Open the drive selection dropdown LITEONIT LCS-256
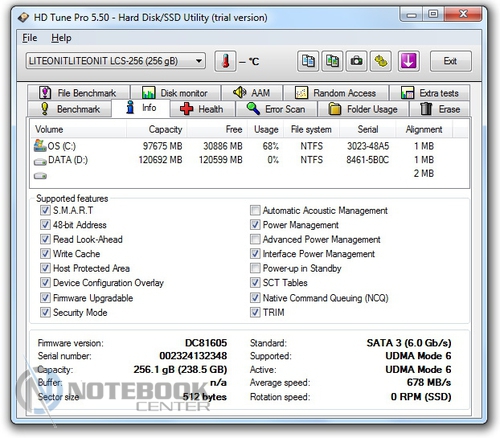 click(x=116, y=61)
